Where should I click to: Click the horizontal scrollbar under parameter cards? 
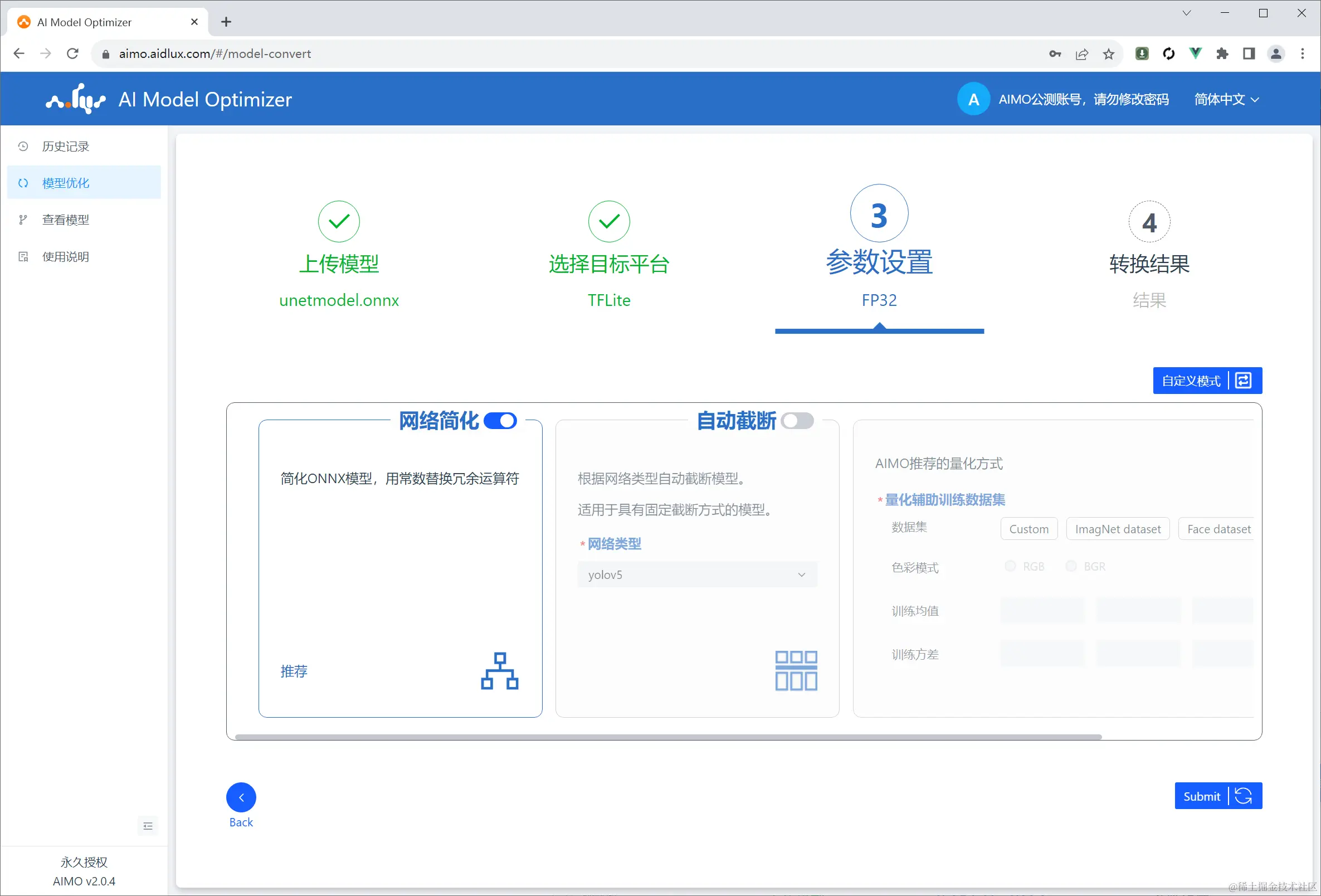[668, 737]
